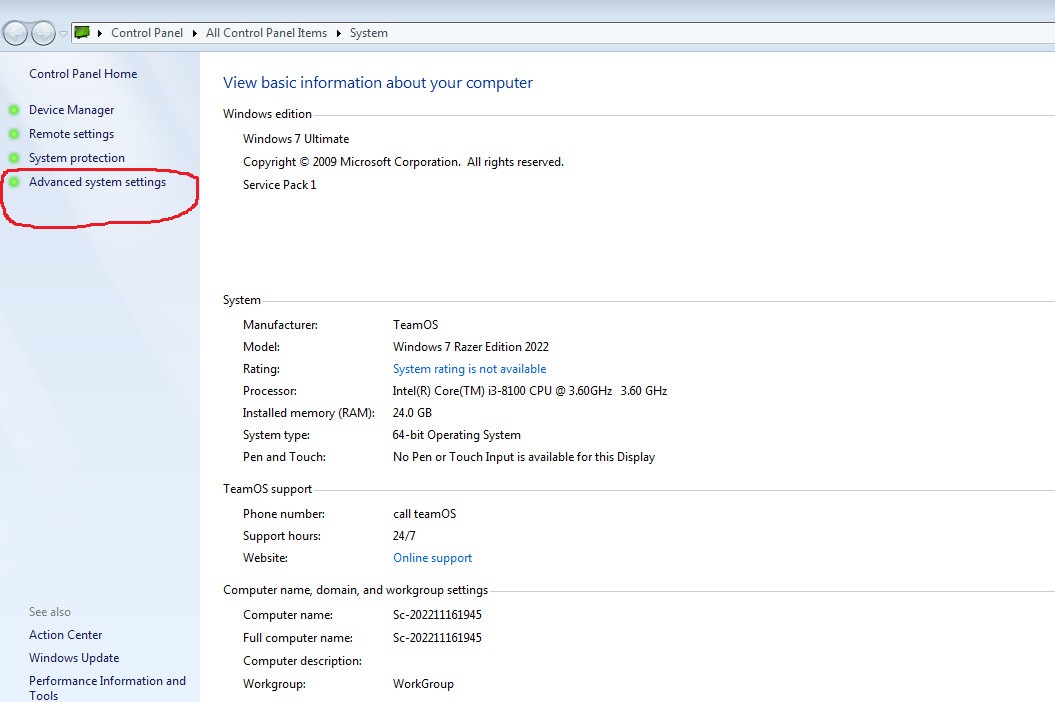Open Device Manager from sidebar

[71, 110]
